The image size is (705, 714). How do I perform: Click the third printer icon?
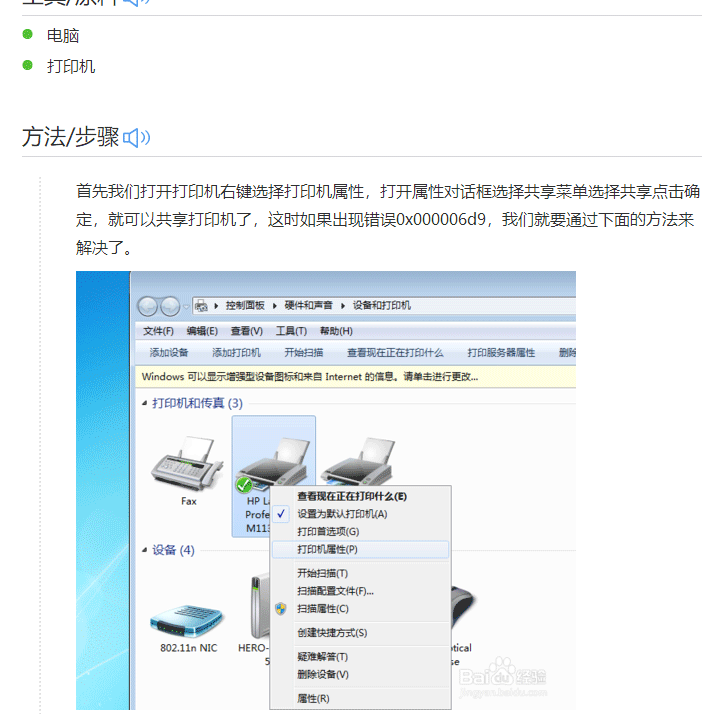(x=358, y=461)
